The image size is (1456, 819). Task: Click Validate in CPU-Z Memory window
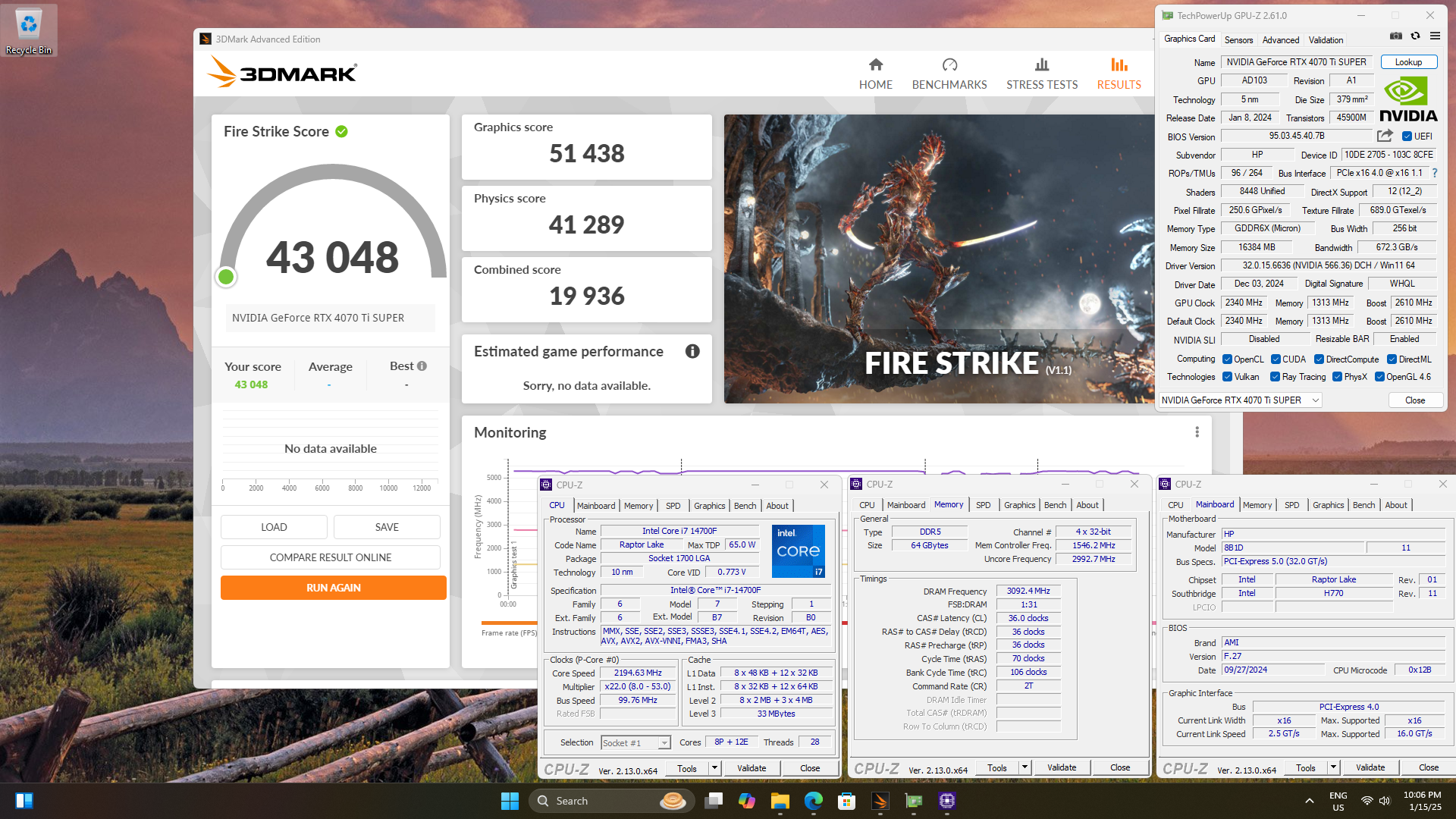click(x=1062, y=767)
